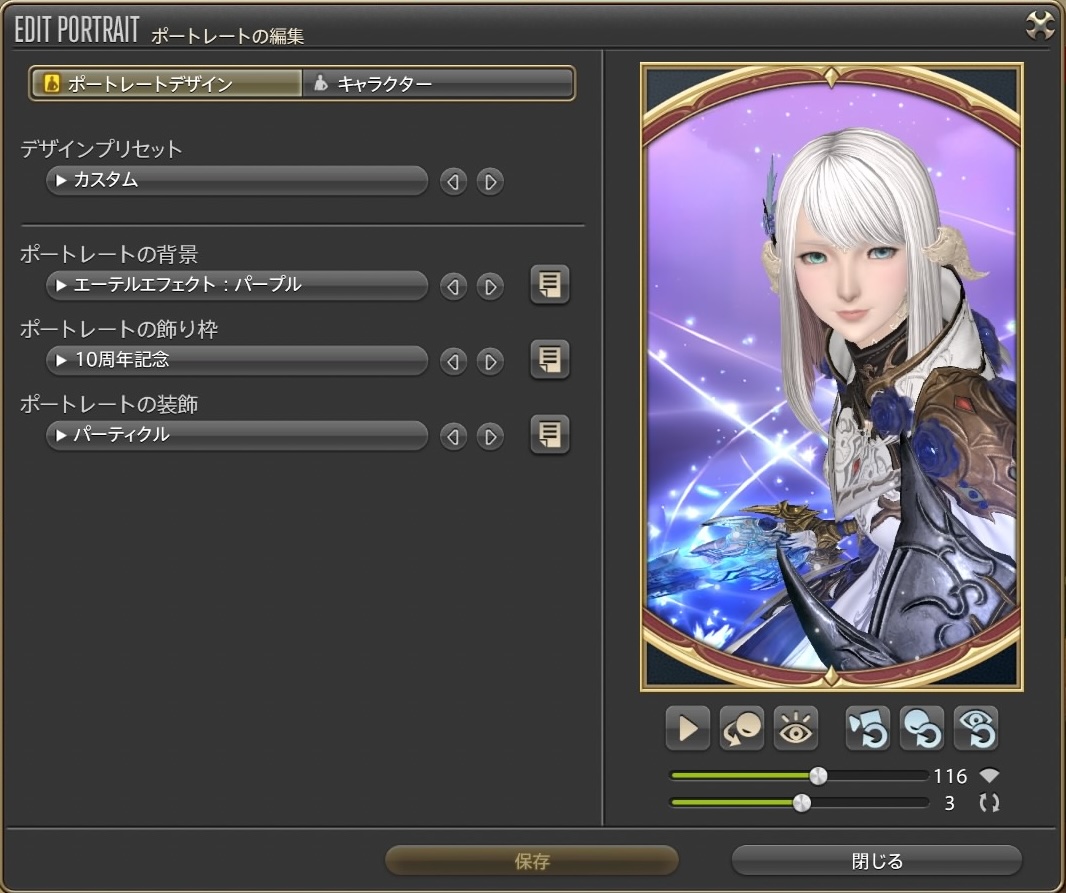1066x893 pixels.
Task: Expand the 10周年記念 frame dropdown
Action: pos(237,360)
